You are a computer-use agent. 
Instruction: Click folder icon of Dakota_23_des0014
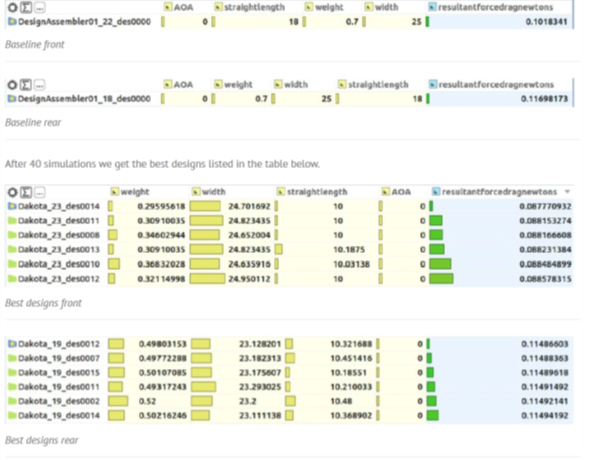12,206
